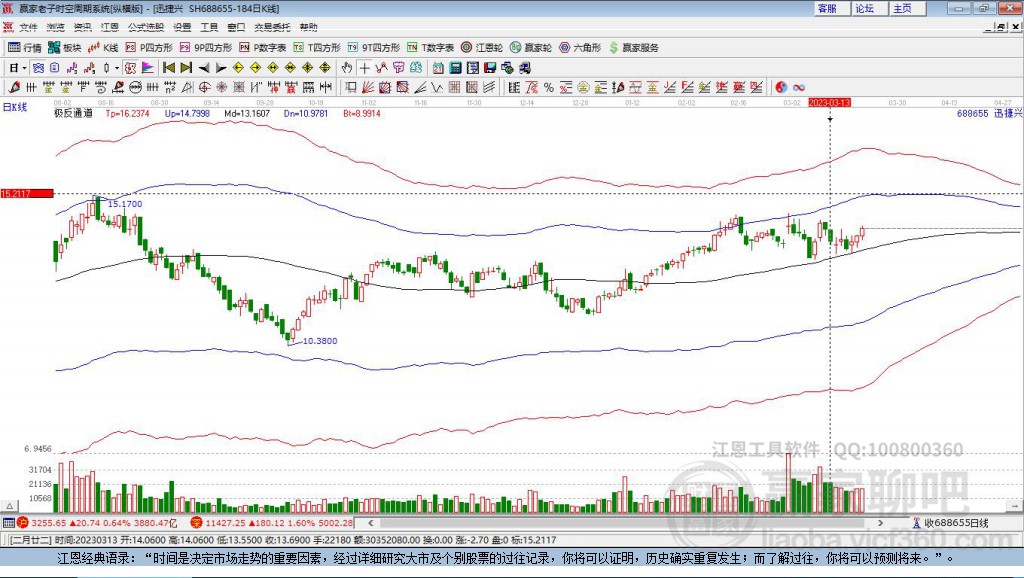1024x578 pixels.
Task: Open the 9T四方形 tool
Action: (x=374, y=48)
